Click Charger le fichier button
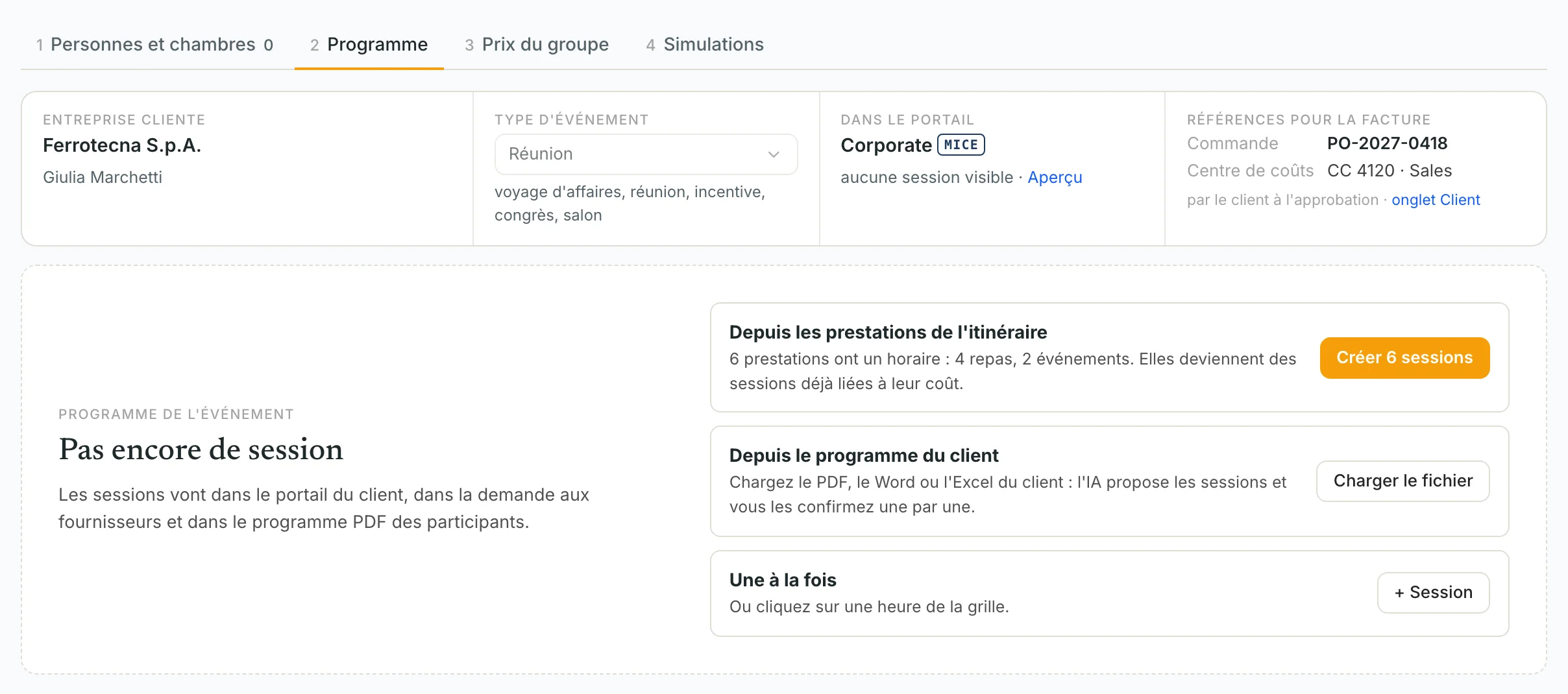Viewport: 1568px width, 694px height. click(x=1403, y=481)
